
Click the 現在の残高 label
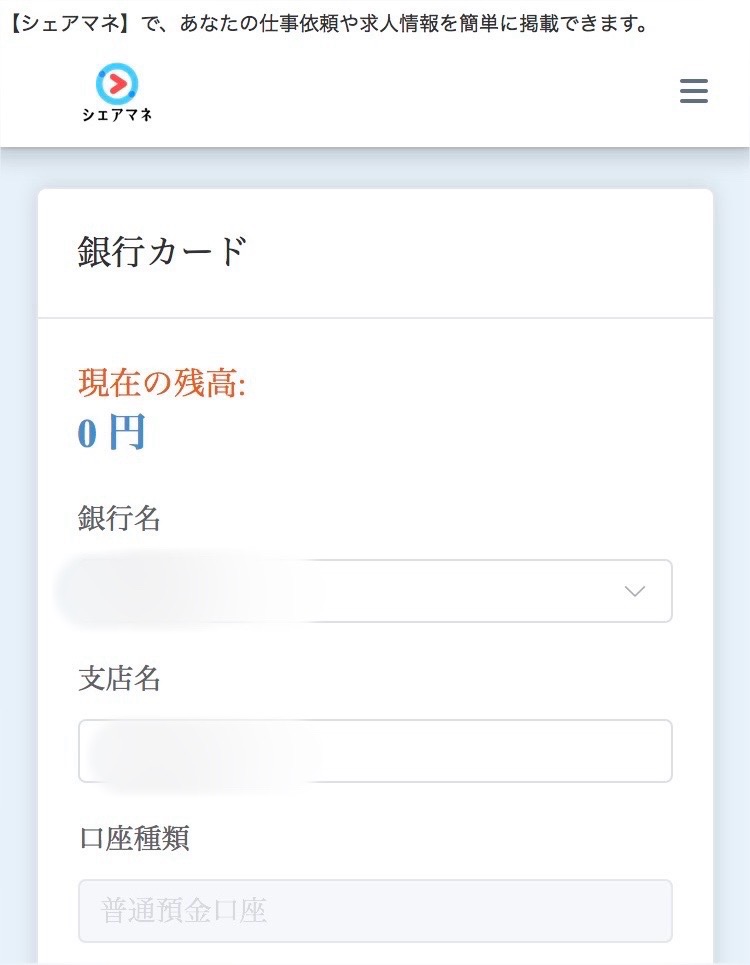coord(162,383)
